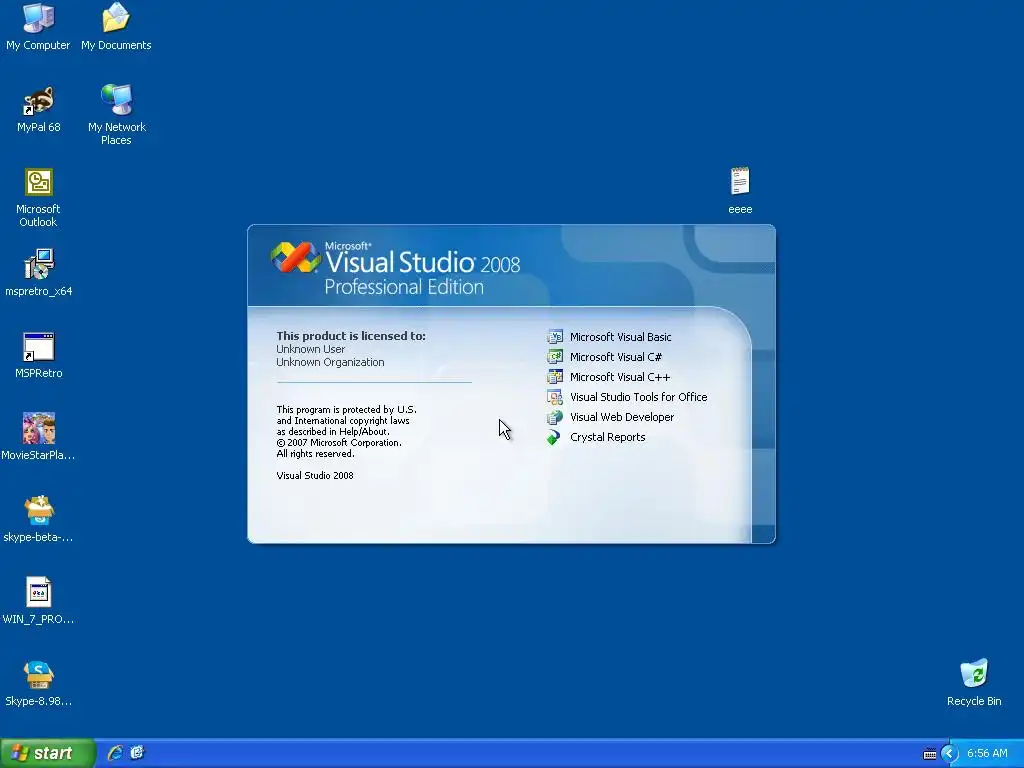Select the Microsoft Outlook desktop icon
This screenshot has height=768, width=1024.
click(39, 182)
